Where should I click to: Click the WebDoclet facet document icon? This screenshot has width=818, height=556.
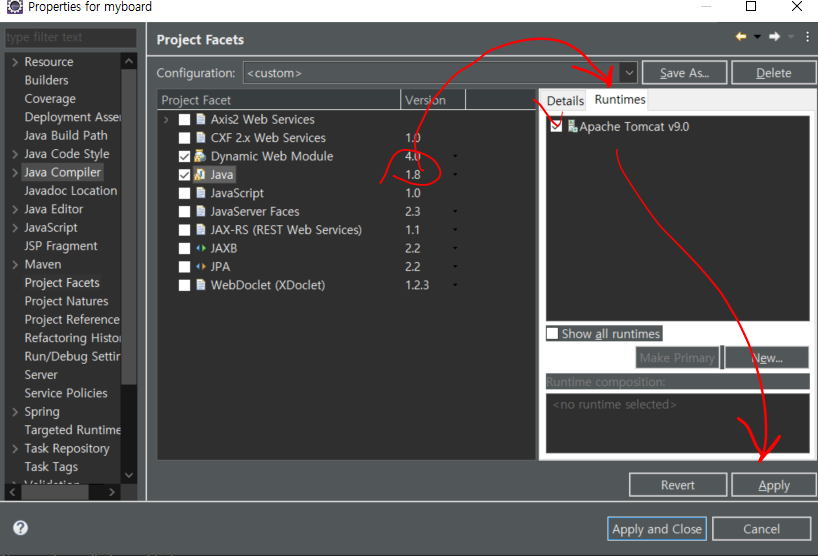point(201,285)
